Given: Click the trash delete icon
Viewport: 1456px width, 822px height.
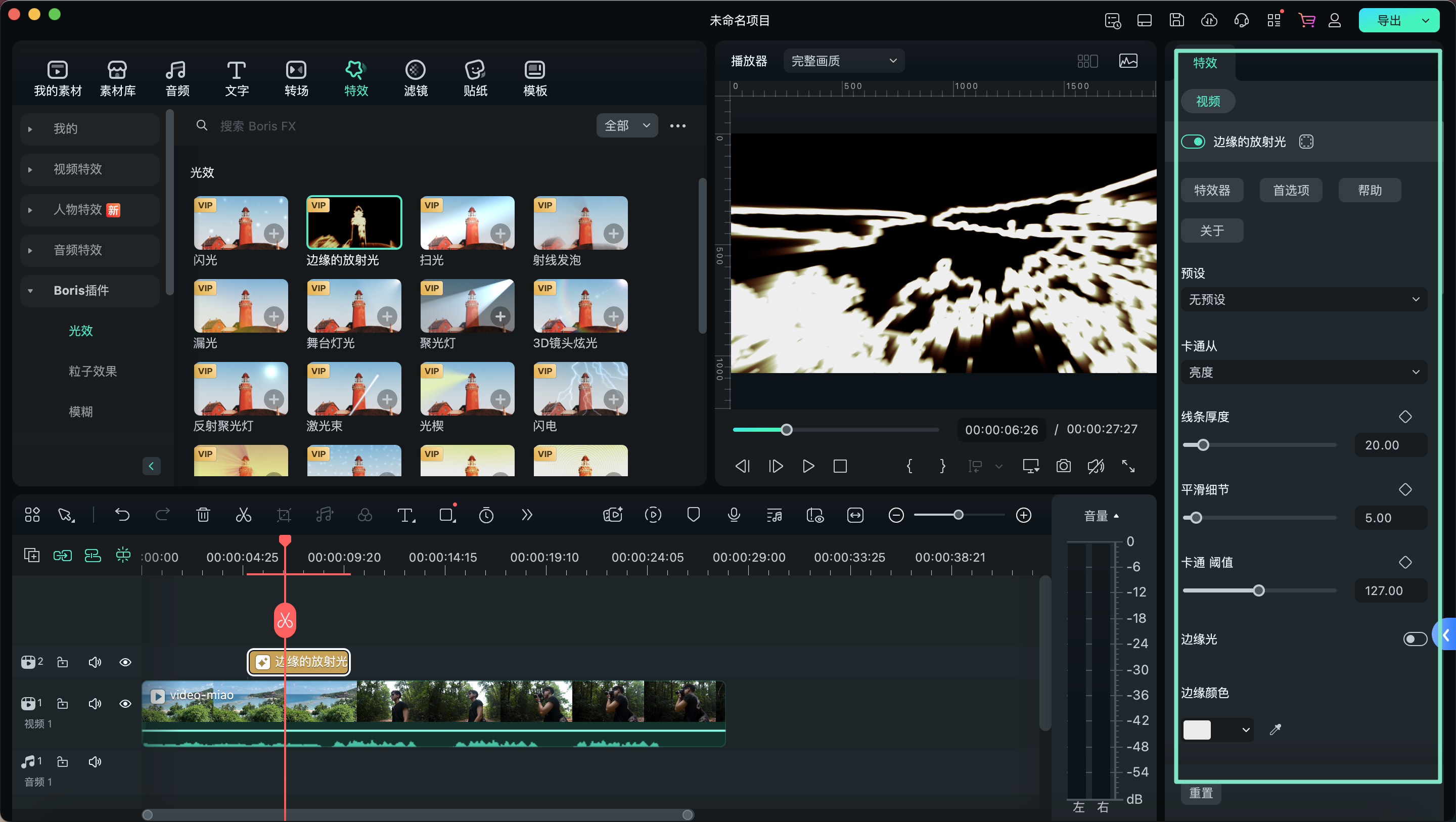Looking at the screenshot, I should [x=203, y=515].
